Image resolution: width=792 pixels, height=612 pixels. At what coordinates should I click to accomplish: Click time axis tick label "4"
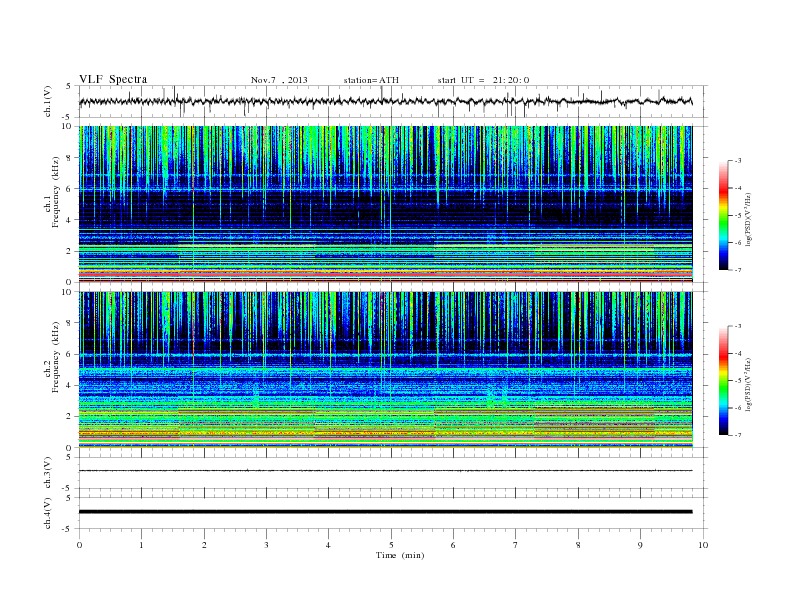pyautogui.click(x=328, y=545)
